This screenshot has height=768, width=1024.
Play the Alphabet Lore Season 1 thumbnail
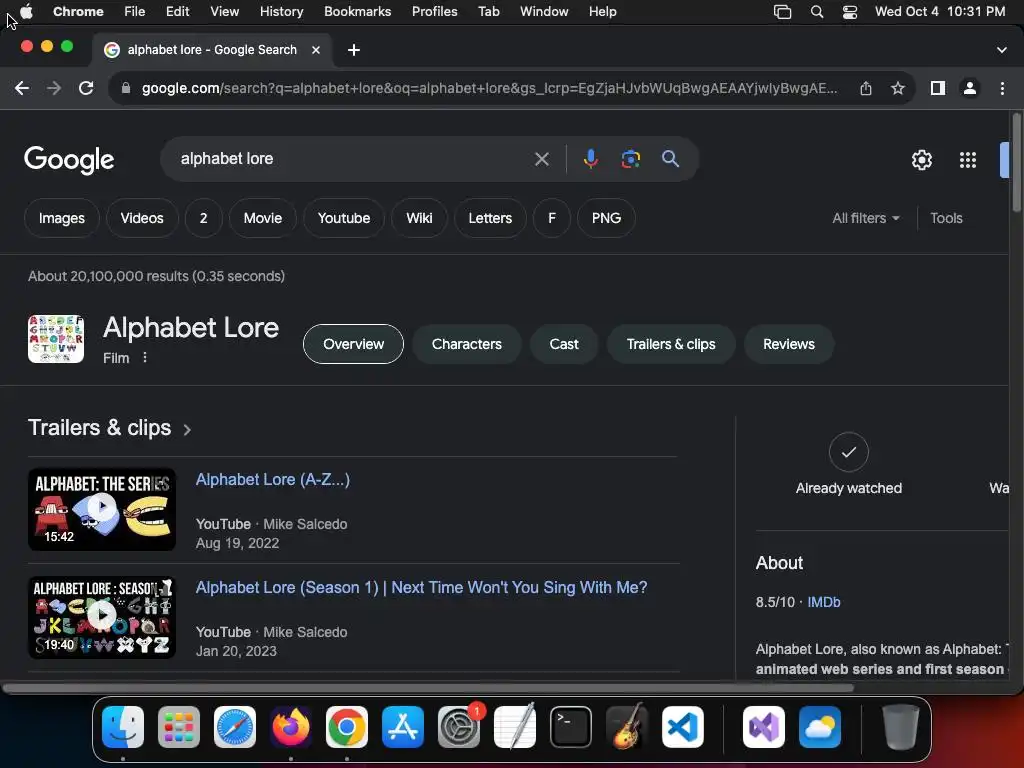[102, 617]
